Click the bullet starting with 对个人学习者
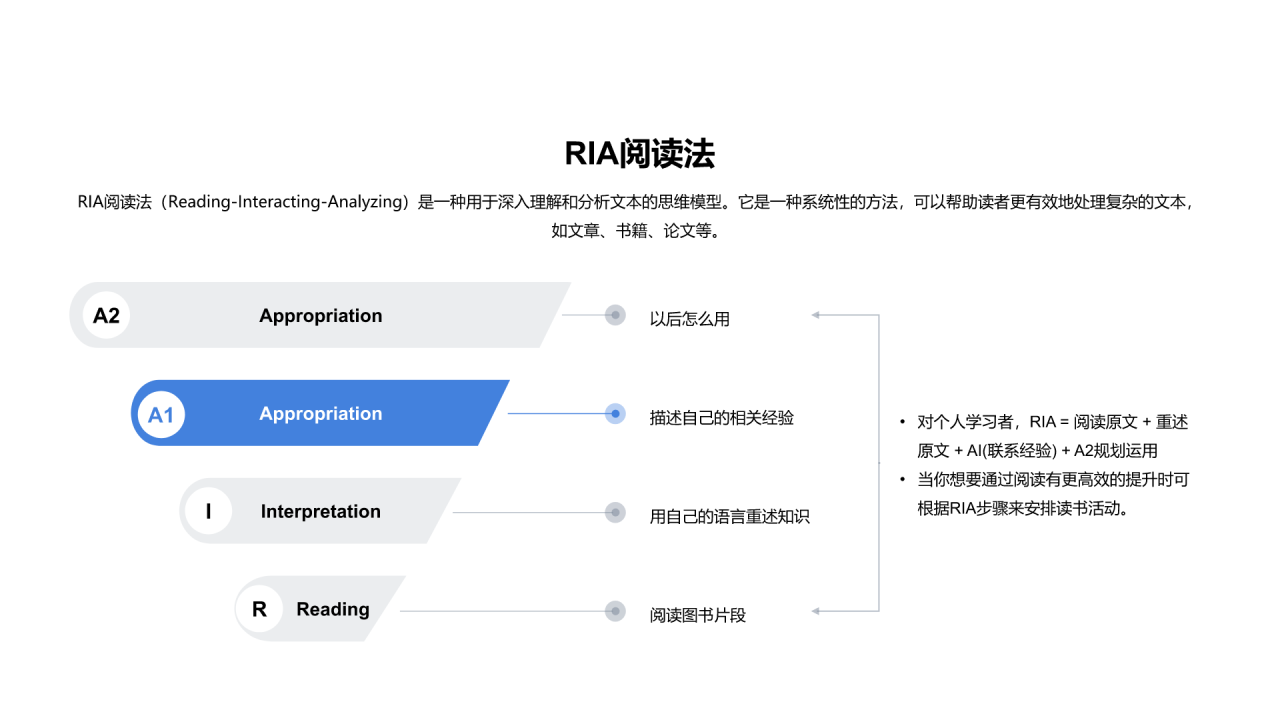Image resolution: width=1280 pixels, height=720 pixels. tap(1050, 436)
